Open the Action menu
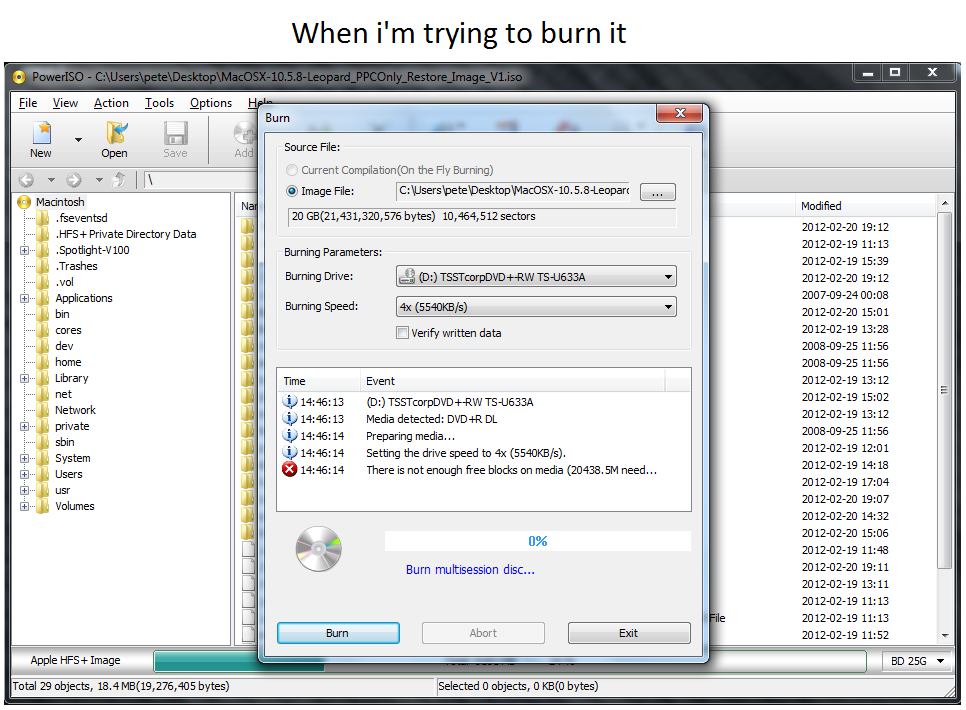Screen dimensions: 966x710 click(x=111, y=103)
